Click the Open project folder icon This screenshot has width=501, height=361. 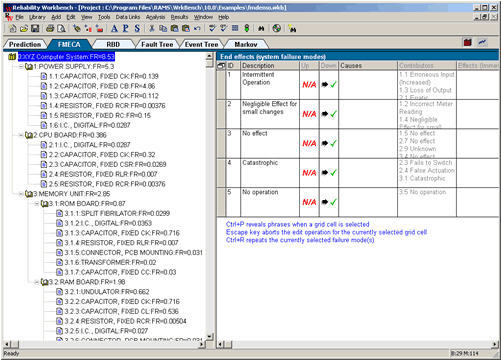coord(23,29)
